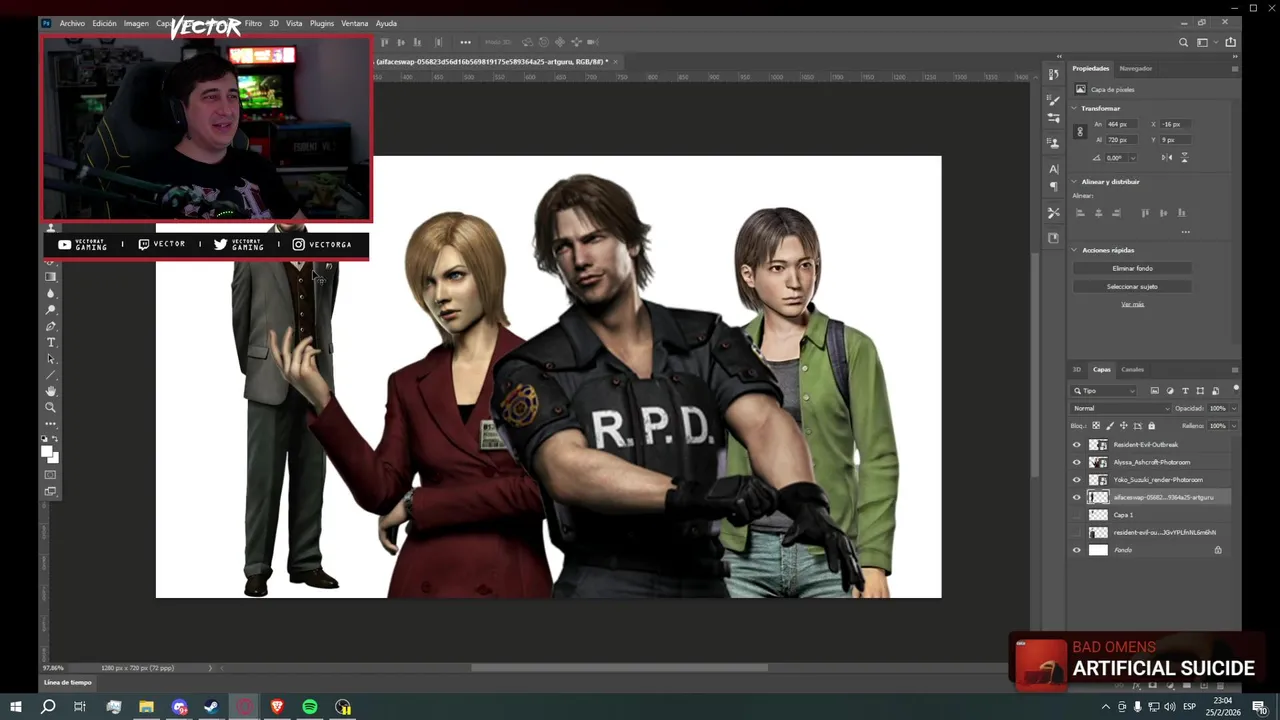1280x720 pixels.
Task: Switch to the Navegador tab
Action: (x=1135, y=68)
